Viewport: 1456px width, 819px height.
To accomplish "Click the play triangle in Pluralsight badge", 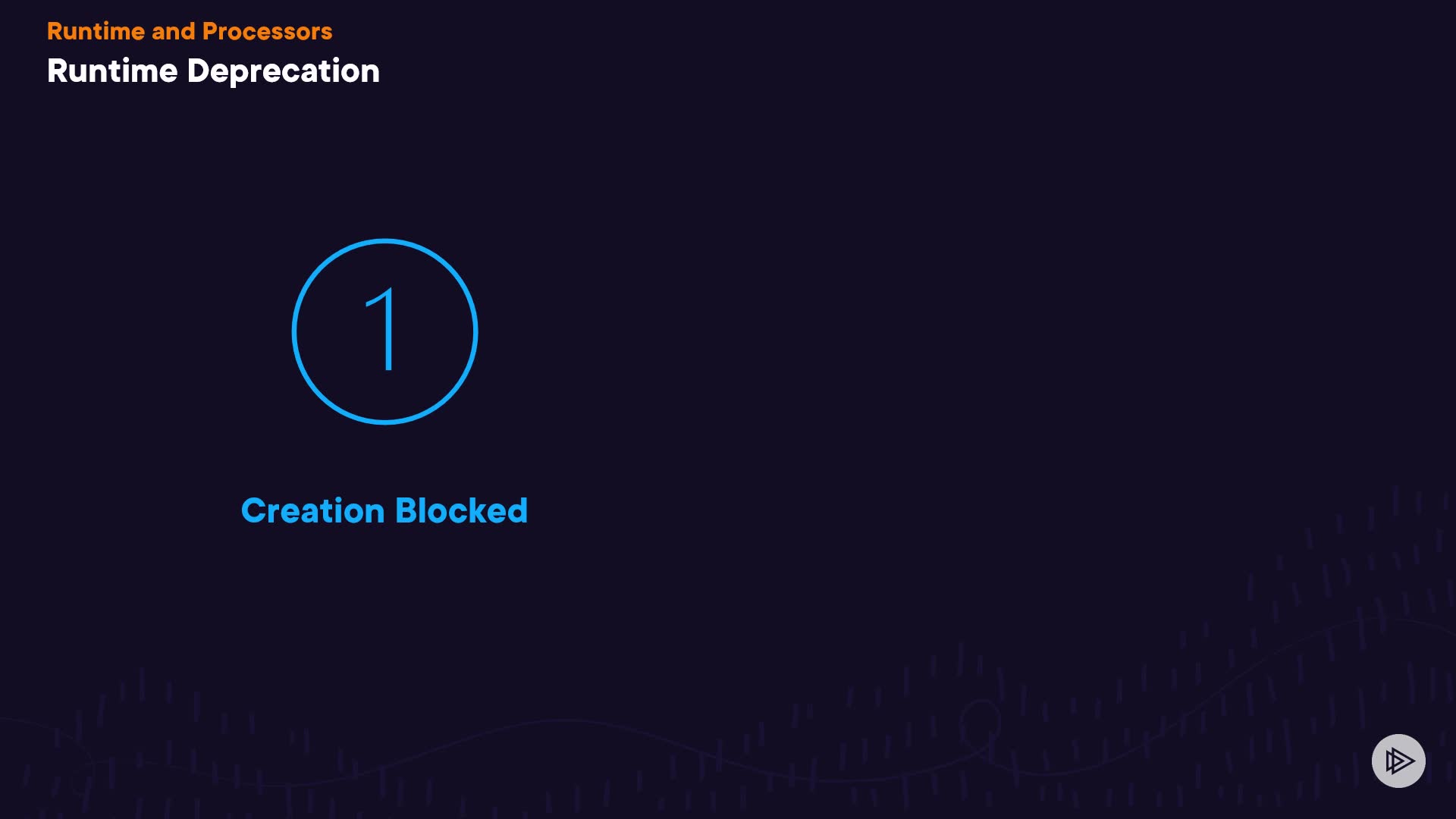I will pyautogui.click(x=1400, y=761).
